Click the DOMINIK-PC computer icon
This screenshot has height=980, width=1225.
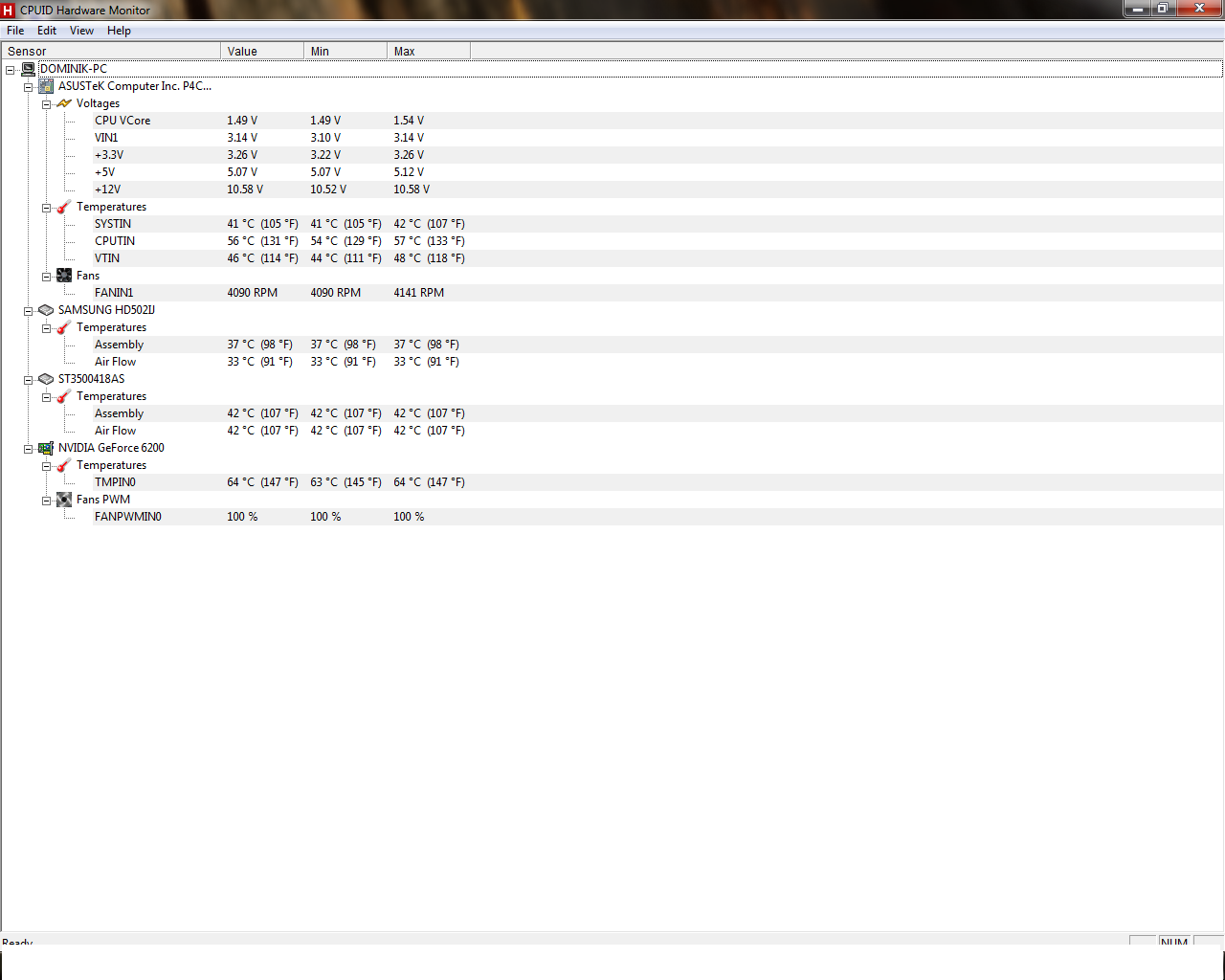[x=29, y=69]
